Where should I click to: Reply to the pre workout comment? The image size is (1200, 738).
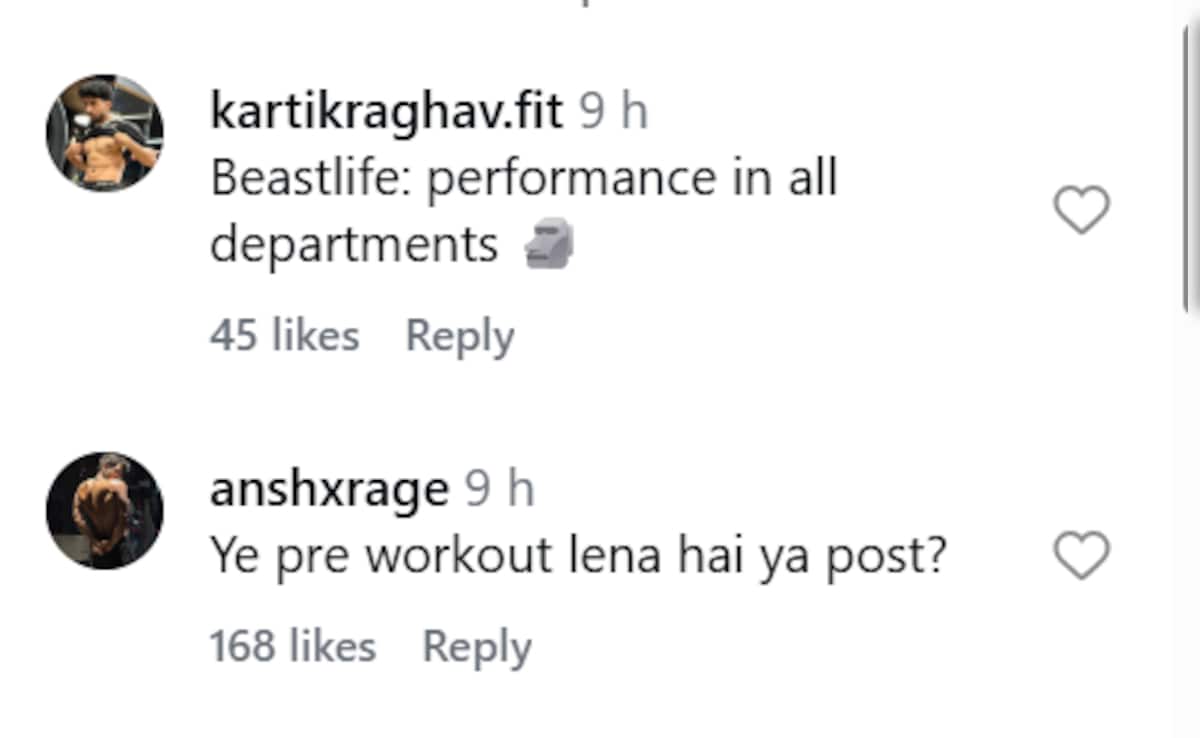pyautogui.click(x=476, y=646)
